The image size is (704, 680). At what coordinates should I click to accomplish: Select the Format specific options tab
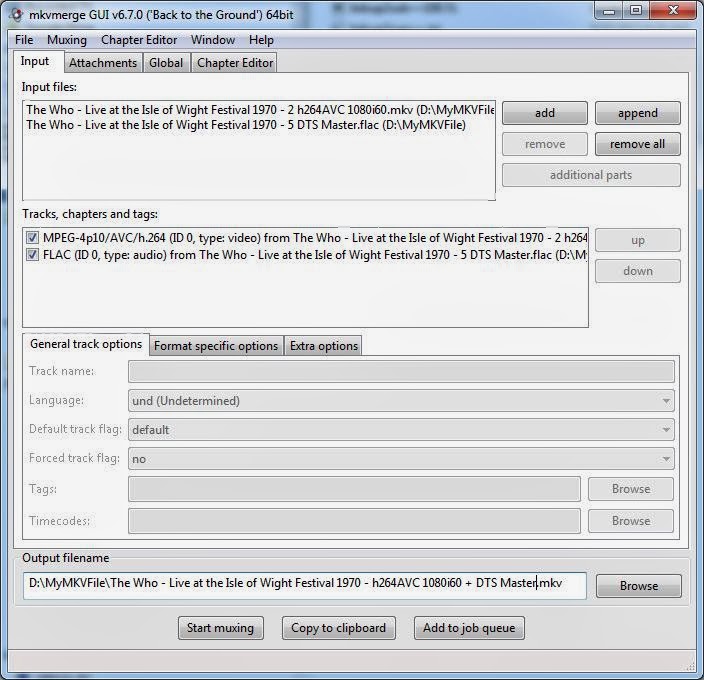(x=216, y=346)
